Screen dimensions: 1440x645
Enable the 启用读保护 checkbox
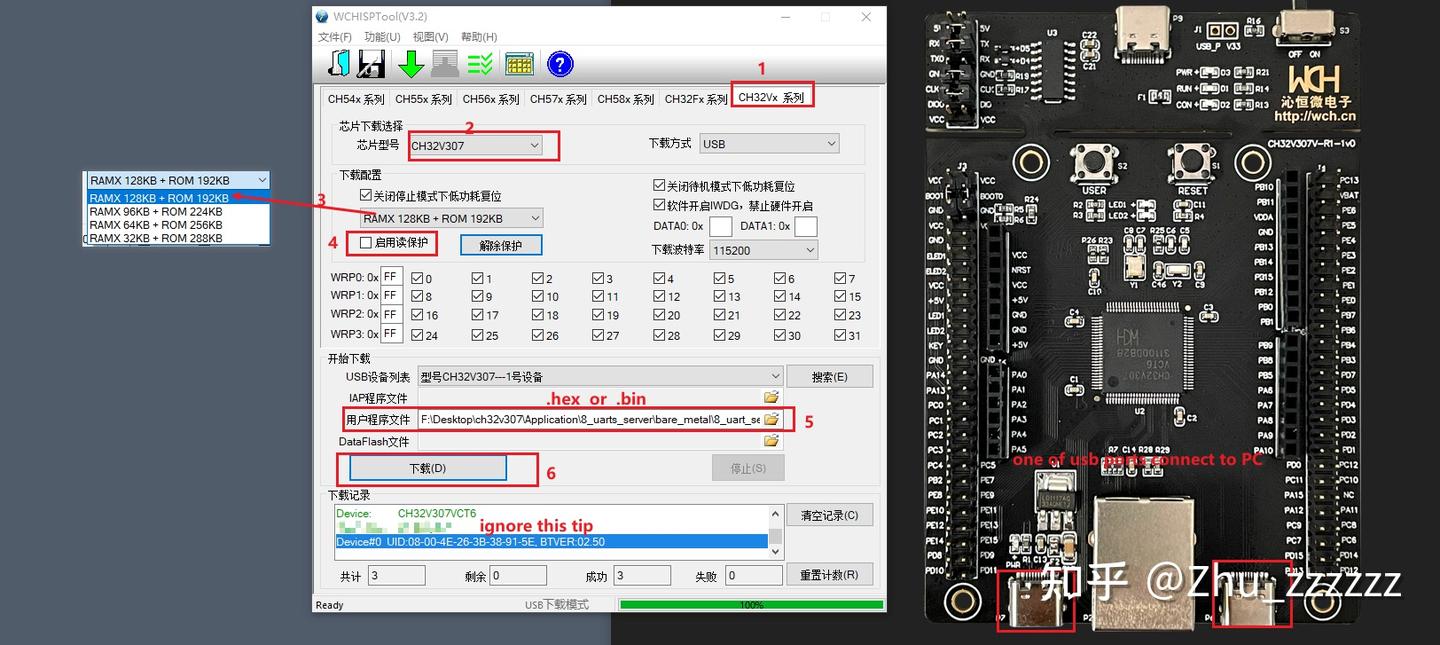click(x=365, y=243)
